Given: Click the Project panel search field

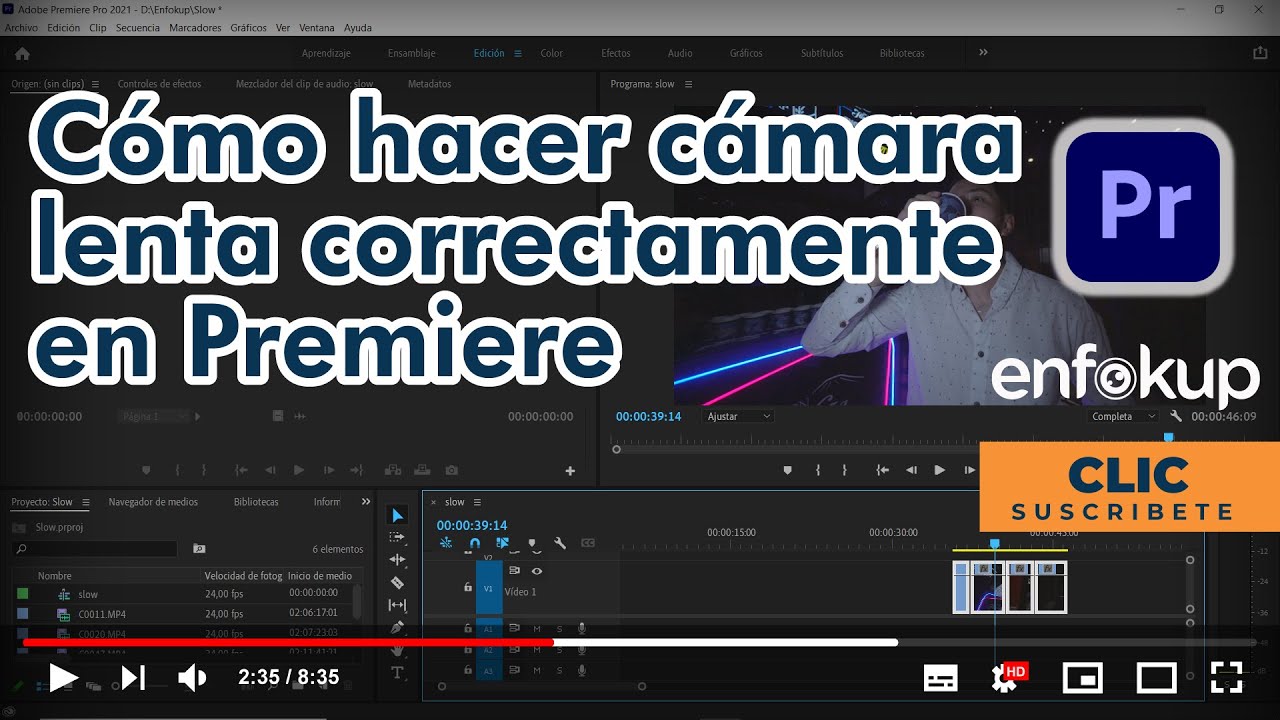Looking at the screenshot, I should tap(96, 548).
